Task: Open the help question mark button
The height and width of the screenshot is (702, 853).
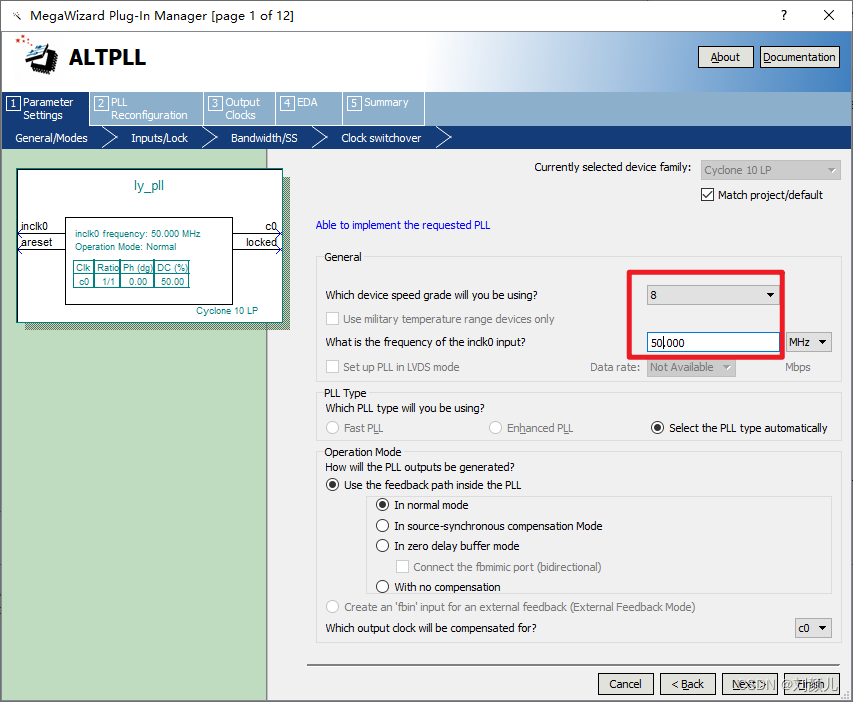Action: coord(783,15)
